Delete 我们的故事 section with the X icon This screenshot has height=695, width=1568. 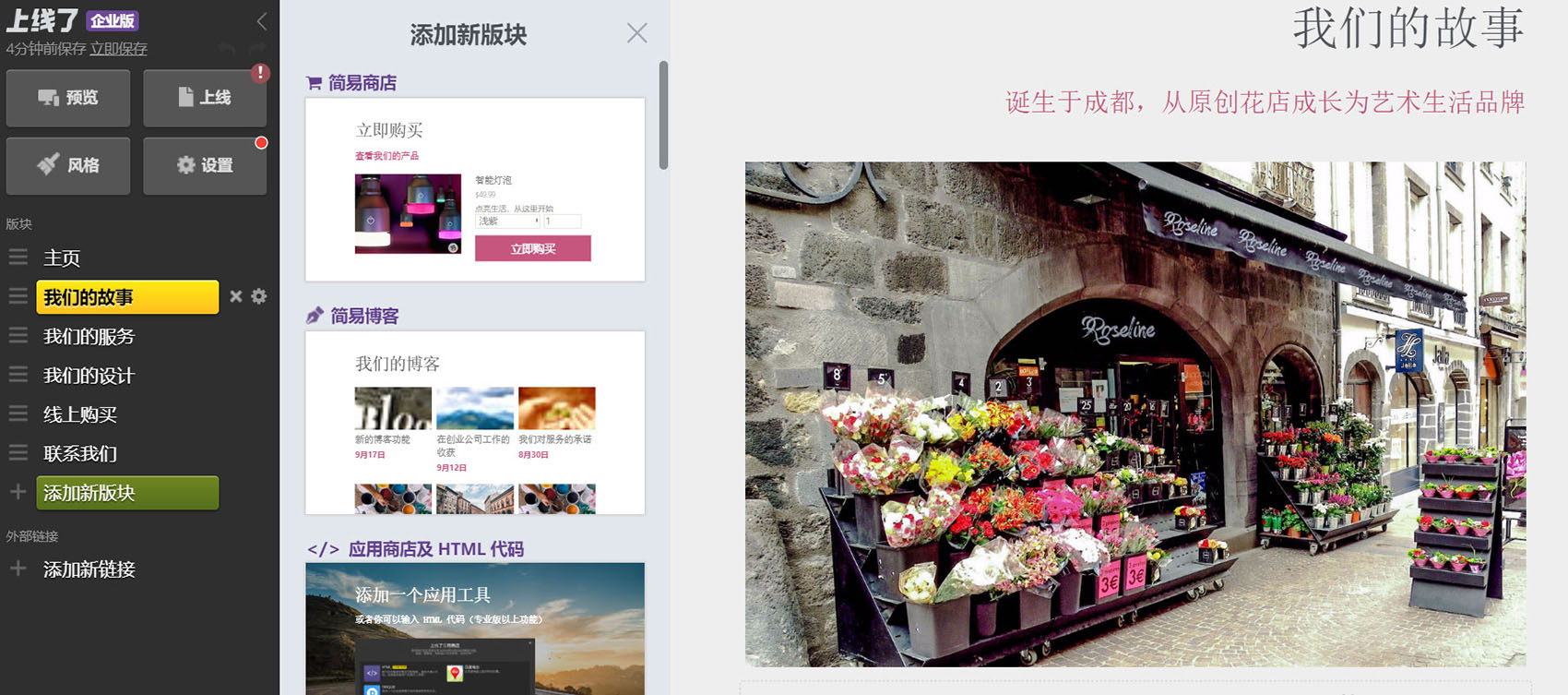[x=236, y=296]
